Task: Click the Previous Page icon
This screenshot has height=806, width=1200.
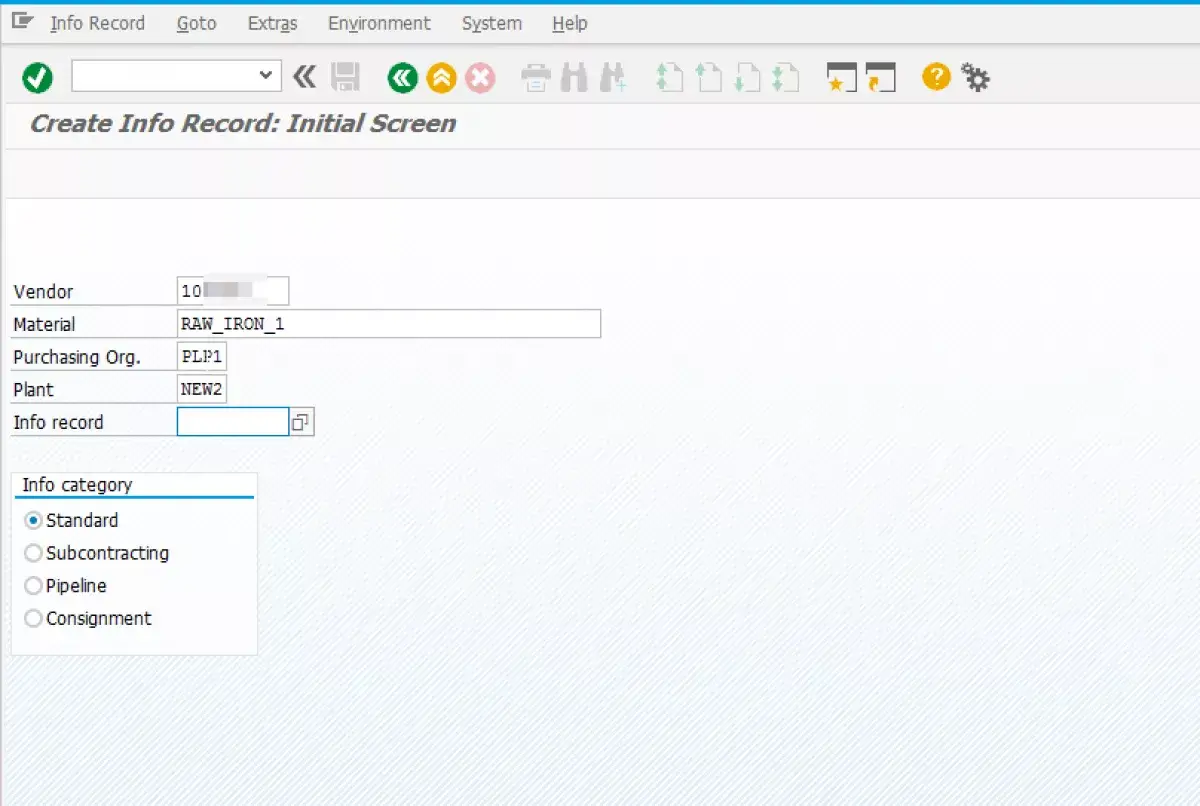Action: click(x=708, y=77)
